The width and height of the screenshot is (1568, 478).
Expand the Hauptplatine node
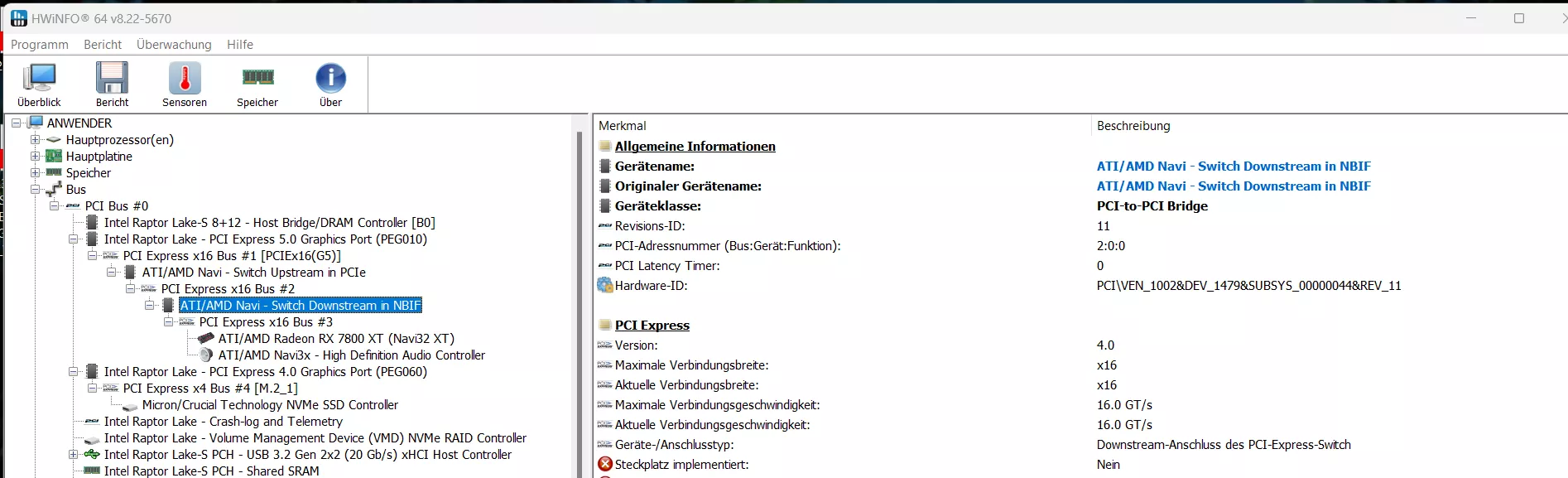coord(35,156)
